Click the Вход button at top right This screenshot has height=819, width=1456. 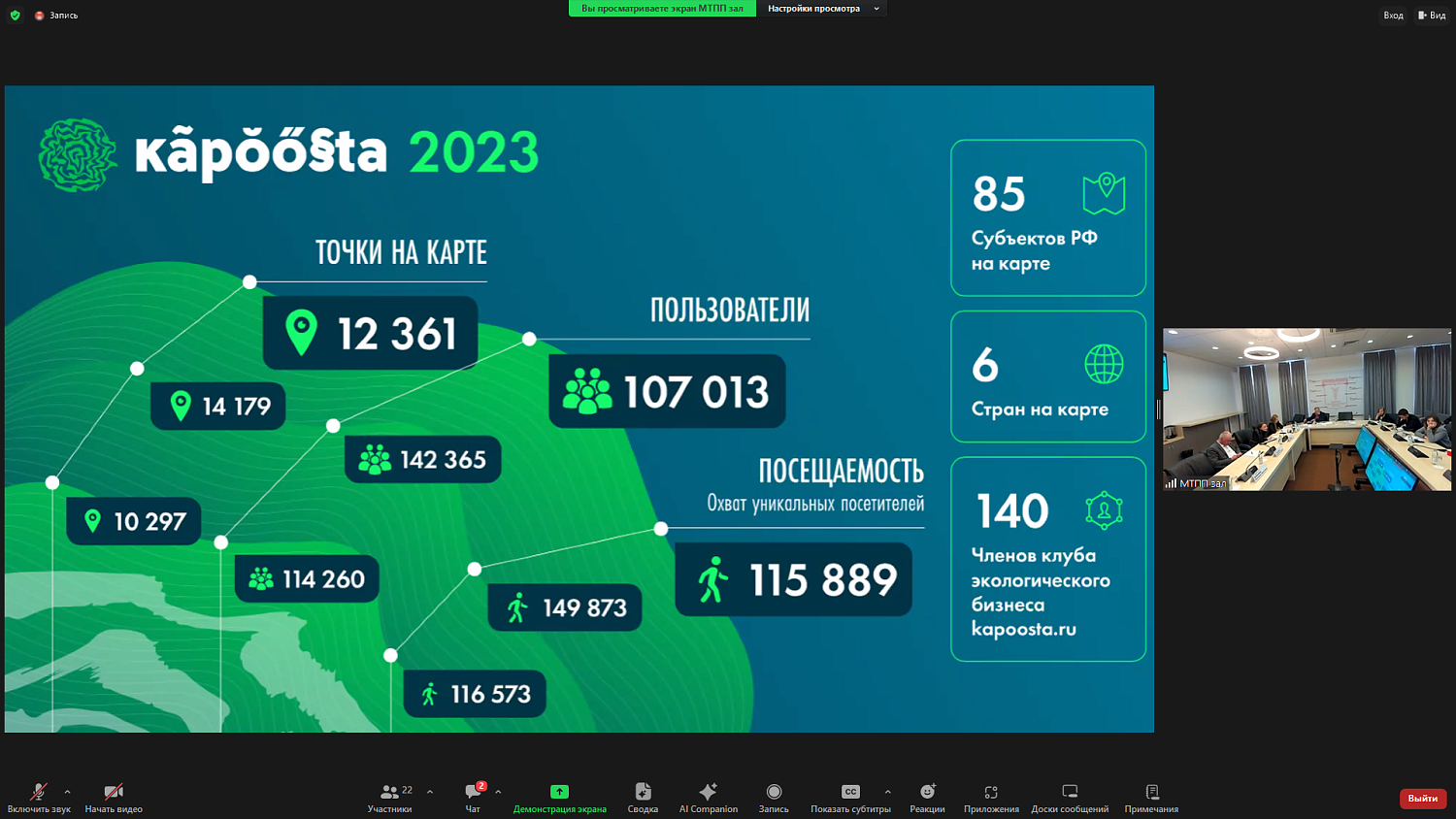[1393, 16]
